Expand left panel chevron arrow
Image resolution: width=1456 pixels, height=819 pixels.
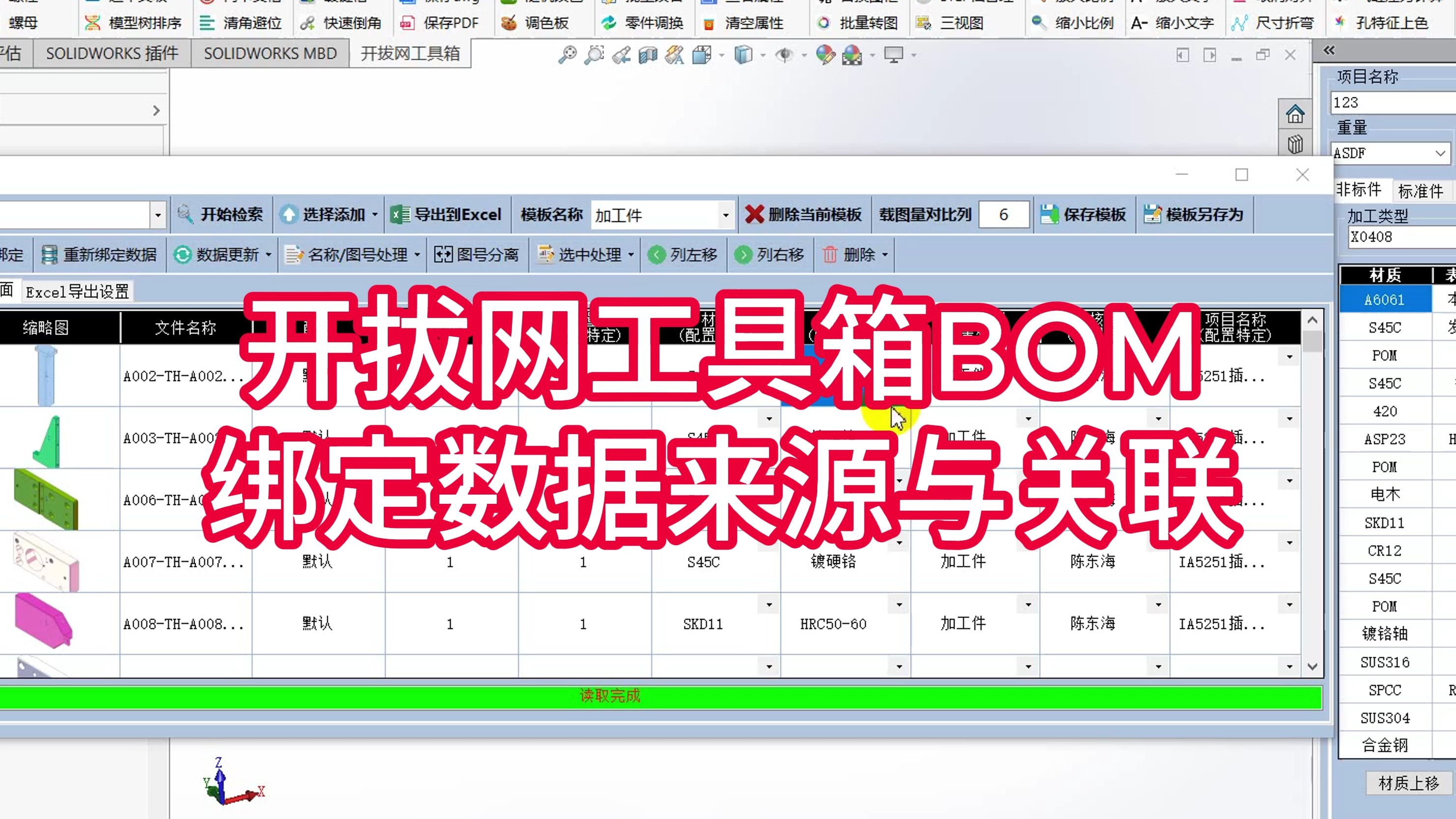click(157, 110)
